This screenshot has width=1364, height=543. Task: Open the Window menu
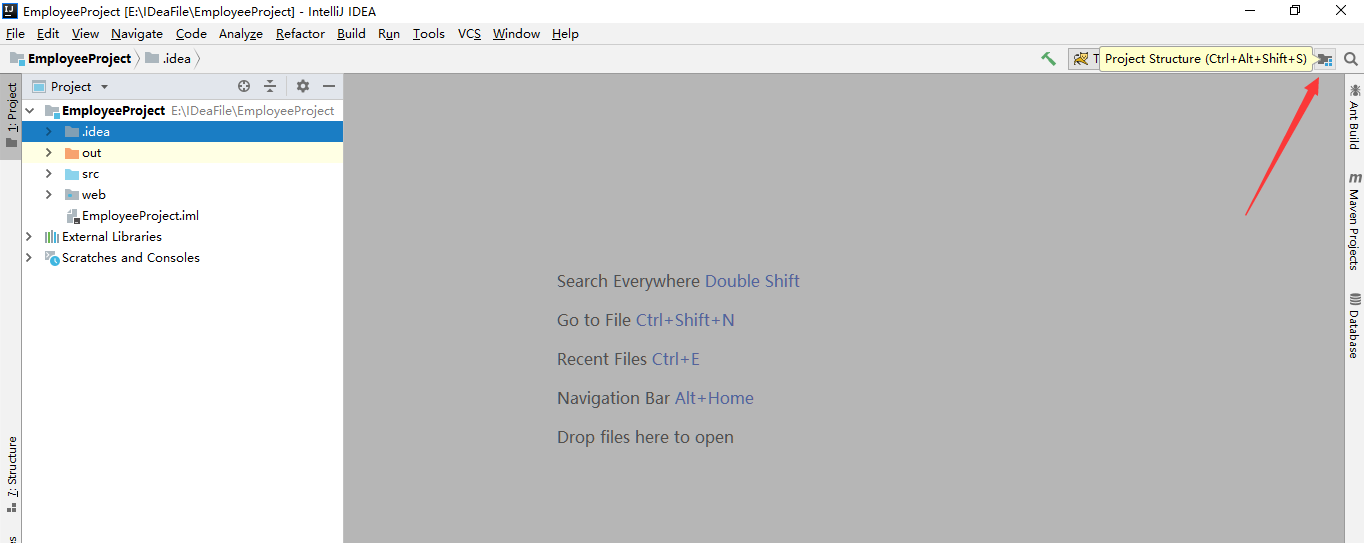[x=516, y=34]
